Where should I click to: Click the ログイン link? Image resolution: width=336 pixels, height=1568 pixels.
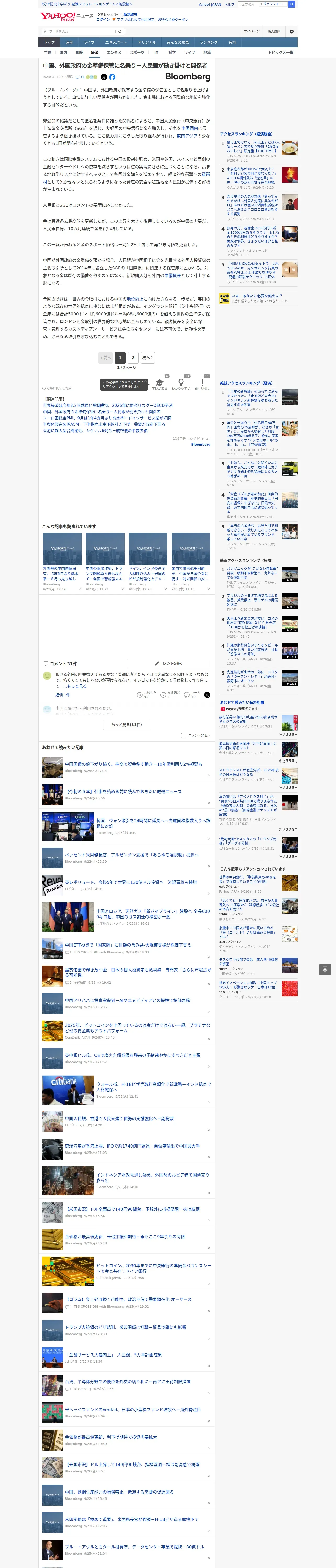[x=103, y=20]
